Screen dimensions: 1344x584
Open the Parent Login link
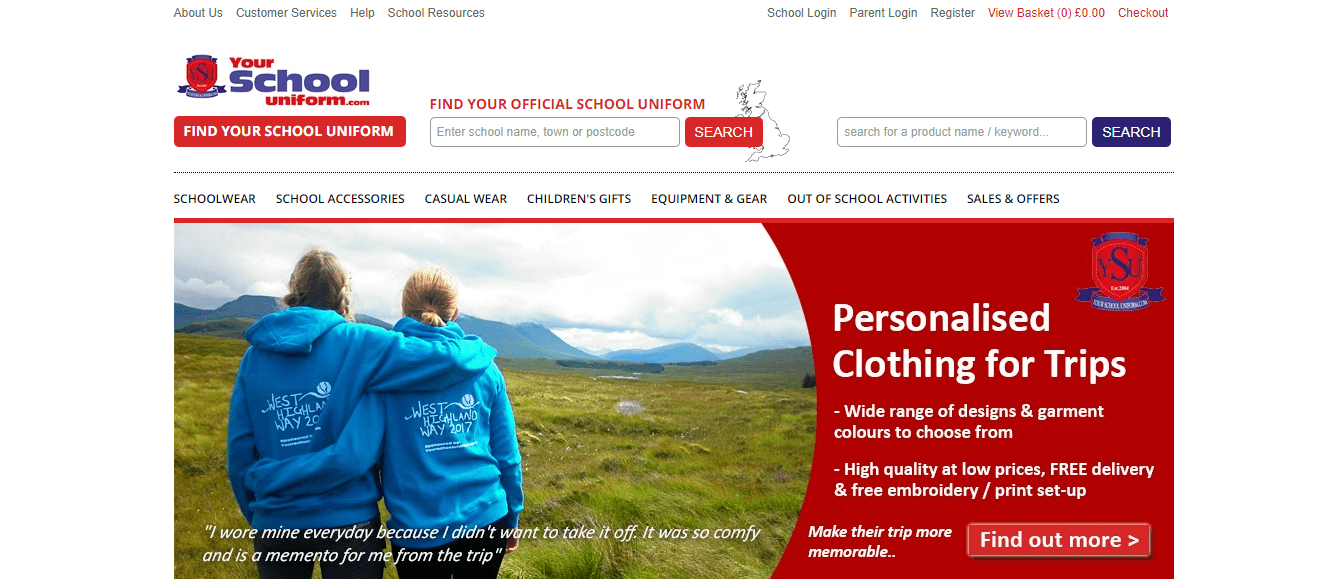tap(883, 13)
